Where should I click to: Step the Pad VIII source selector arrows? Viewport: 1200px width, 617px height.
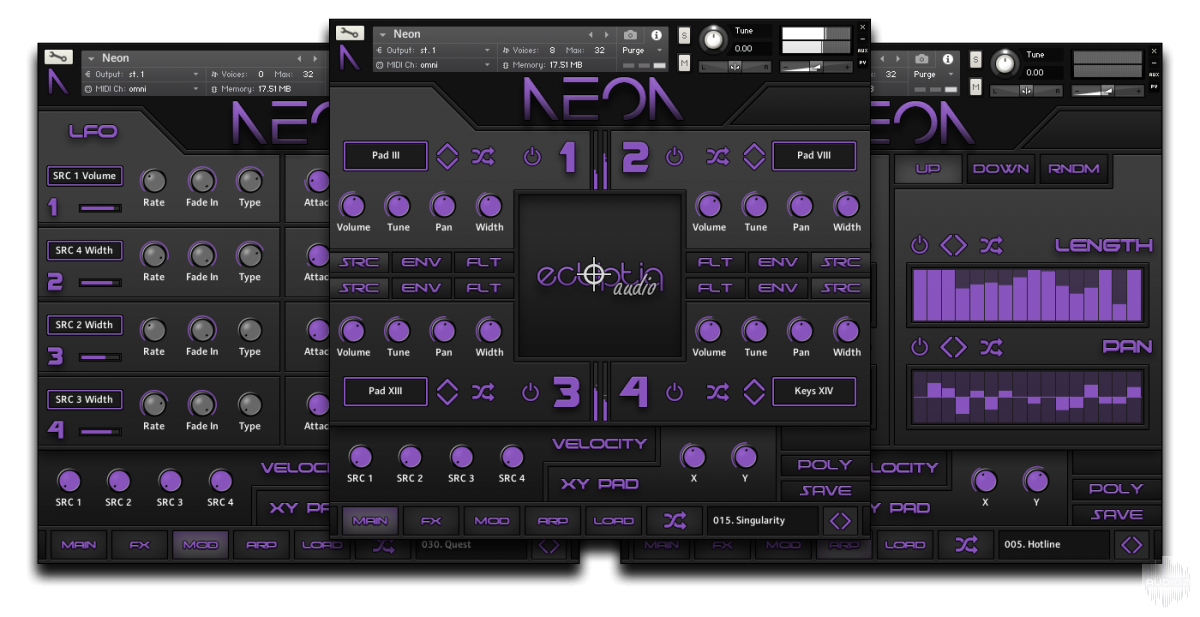[754, 157]
